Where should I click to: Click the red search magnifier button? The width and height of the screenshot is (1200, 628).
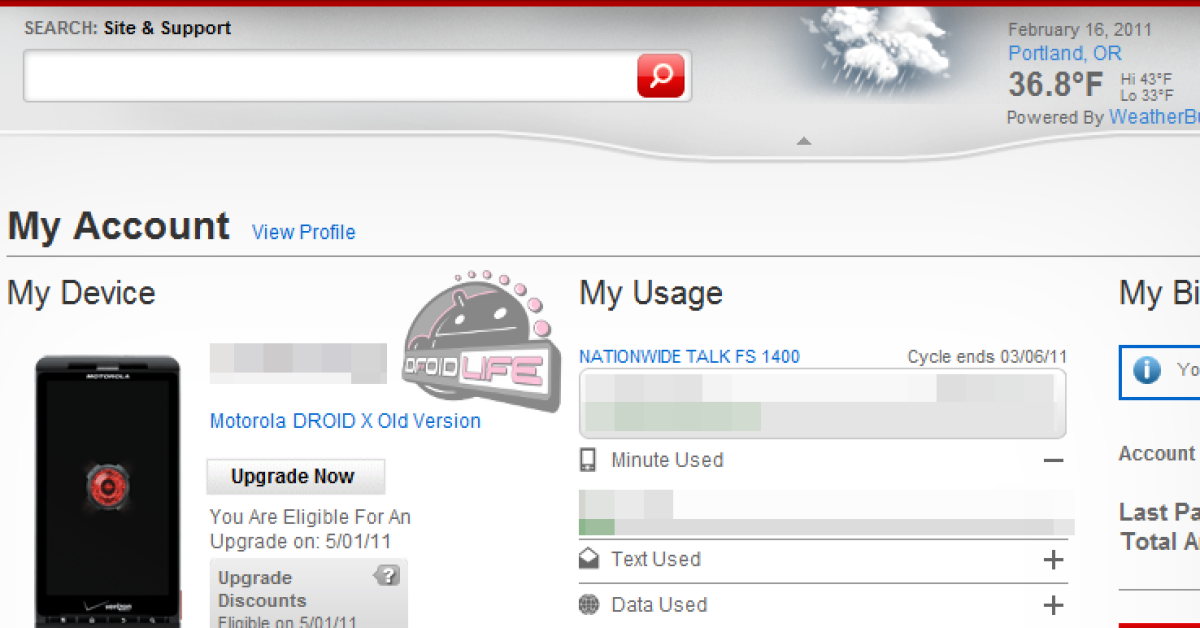click(x=661, y=76)
